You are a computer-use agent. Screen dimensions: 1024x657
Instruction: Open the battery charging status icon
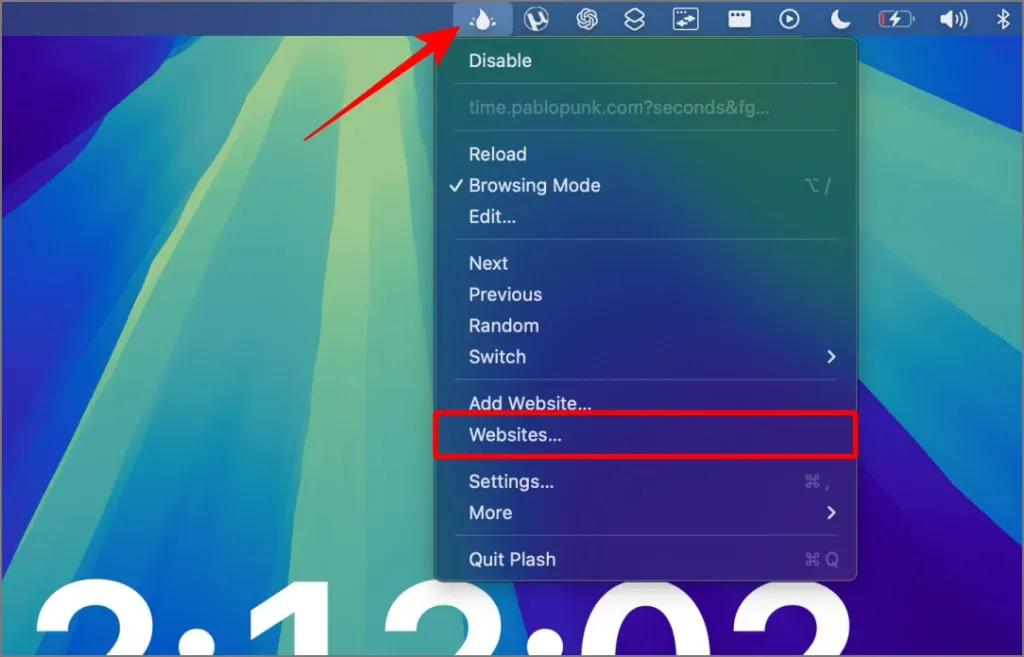click(896, 19)
